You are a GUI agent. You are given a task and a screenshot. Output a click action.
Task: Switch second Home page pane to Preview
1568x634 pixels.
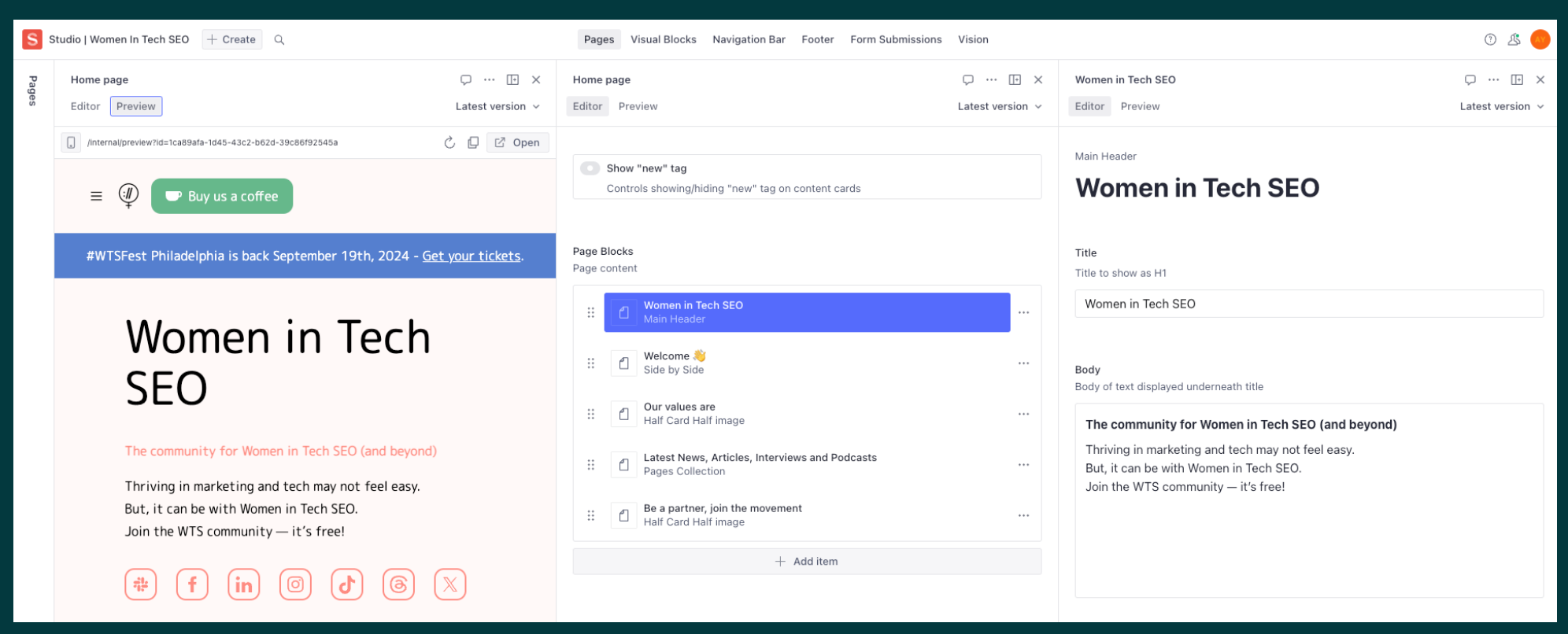[638, 106]
